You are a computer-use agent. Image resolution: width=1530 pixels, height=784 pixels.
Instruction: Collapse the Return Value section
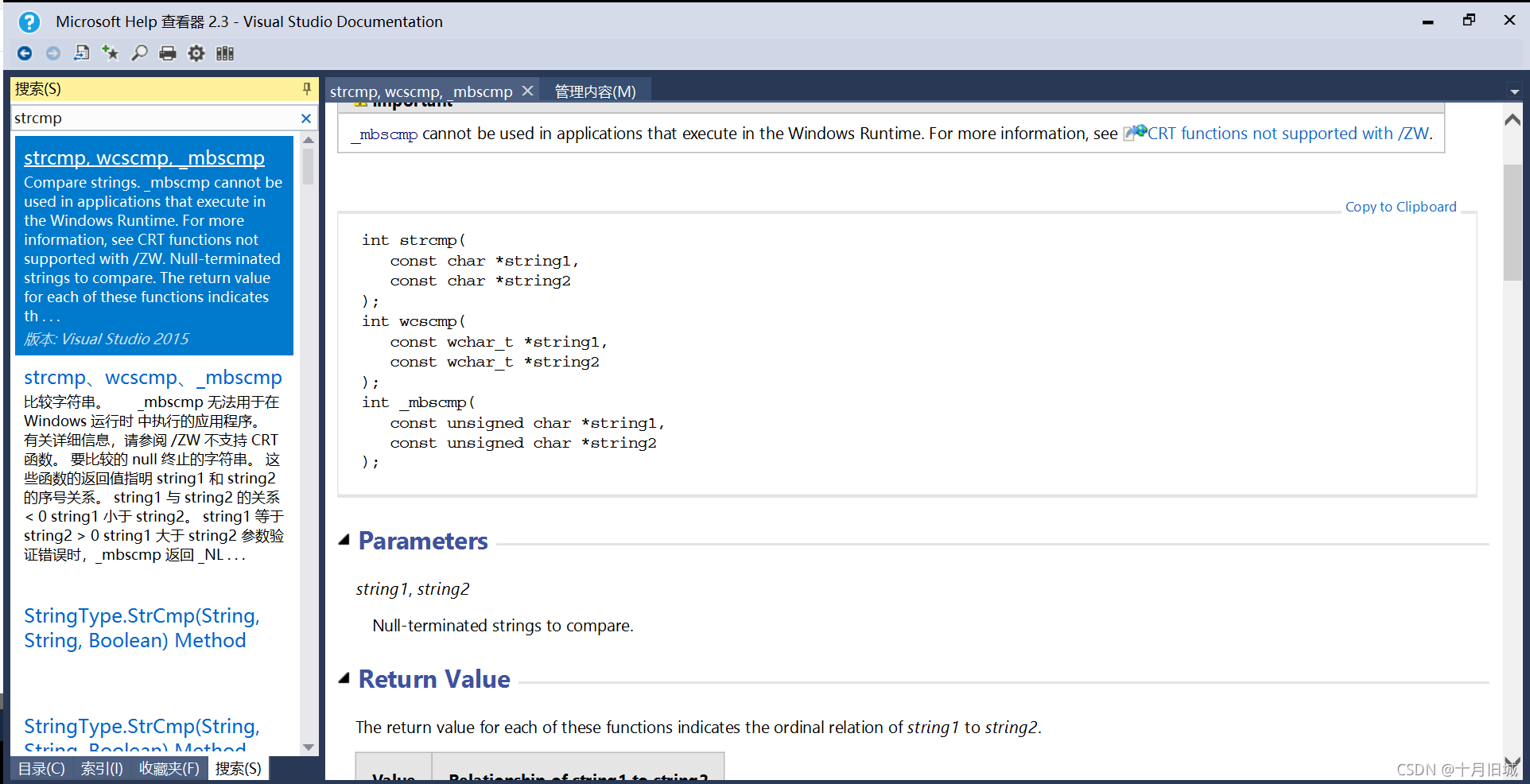344,678
